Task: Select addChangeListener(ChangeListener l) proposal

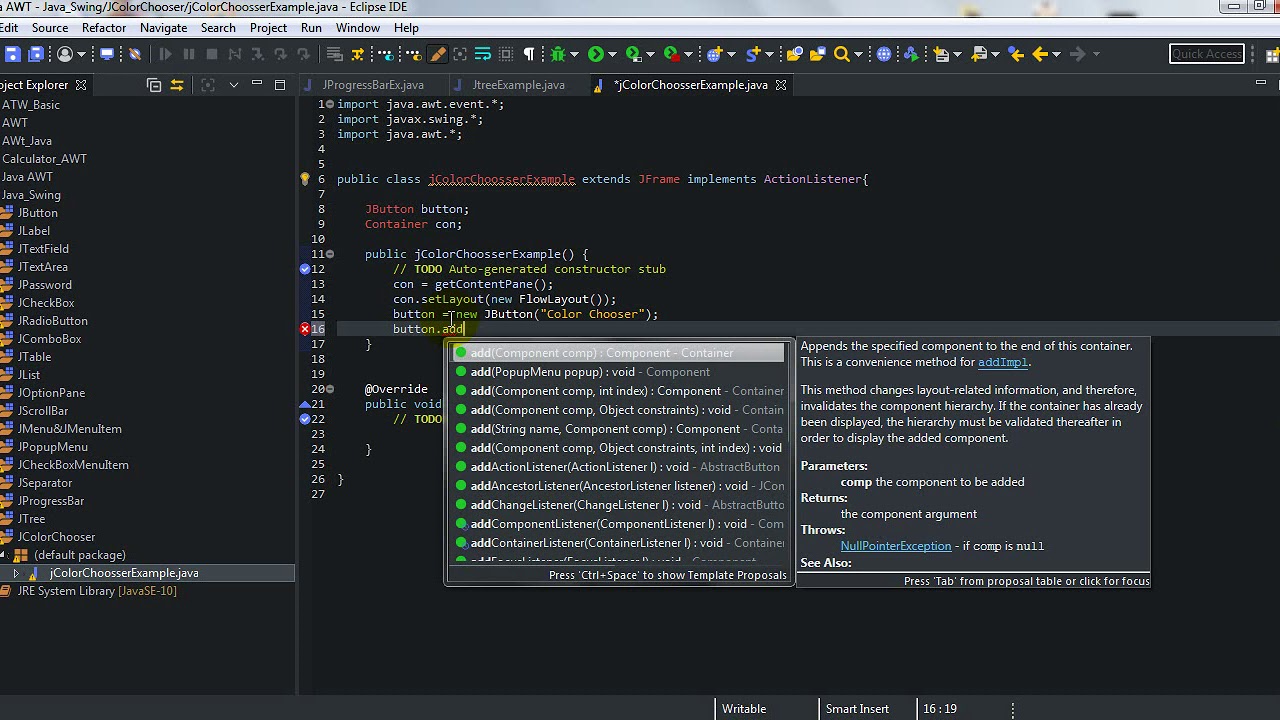Action: (618, 505)
